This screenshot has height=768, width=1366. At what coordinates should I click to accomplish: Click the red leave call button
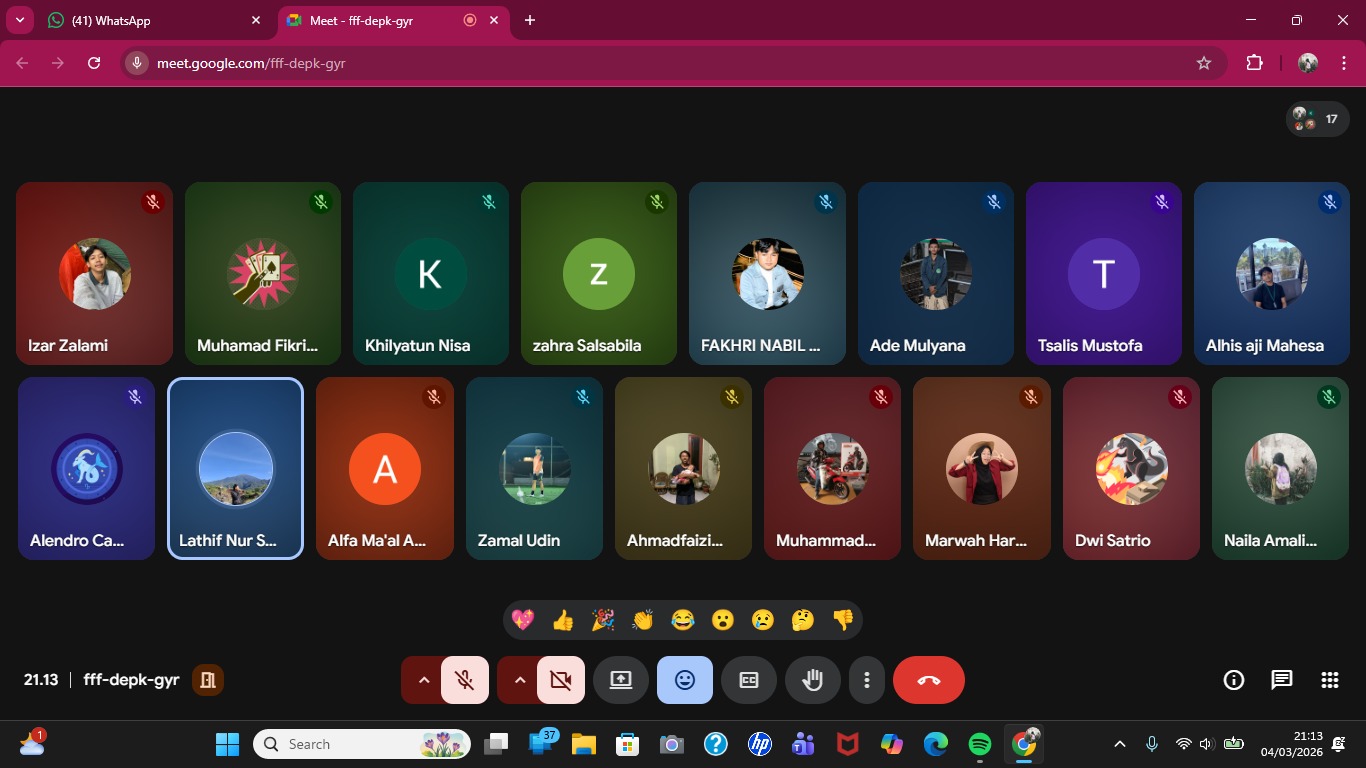pyautogui.click(x=929, y=680)
